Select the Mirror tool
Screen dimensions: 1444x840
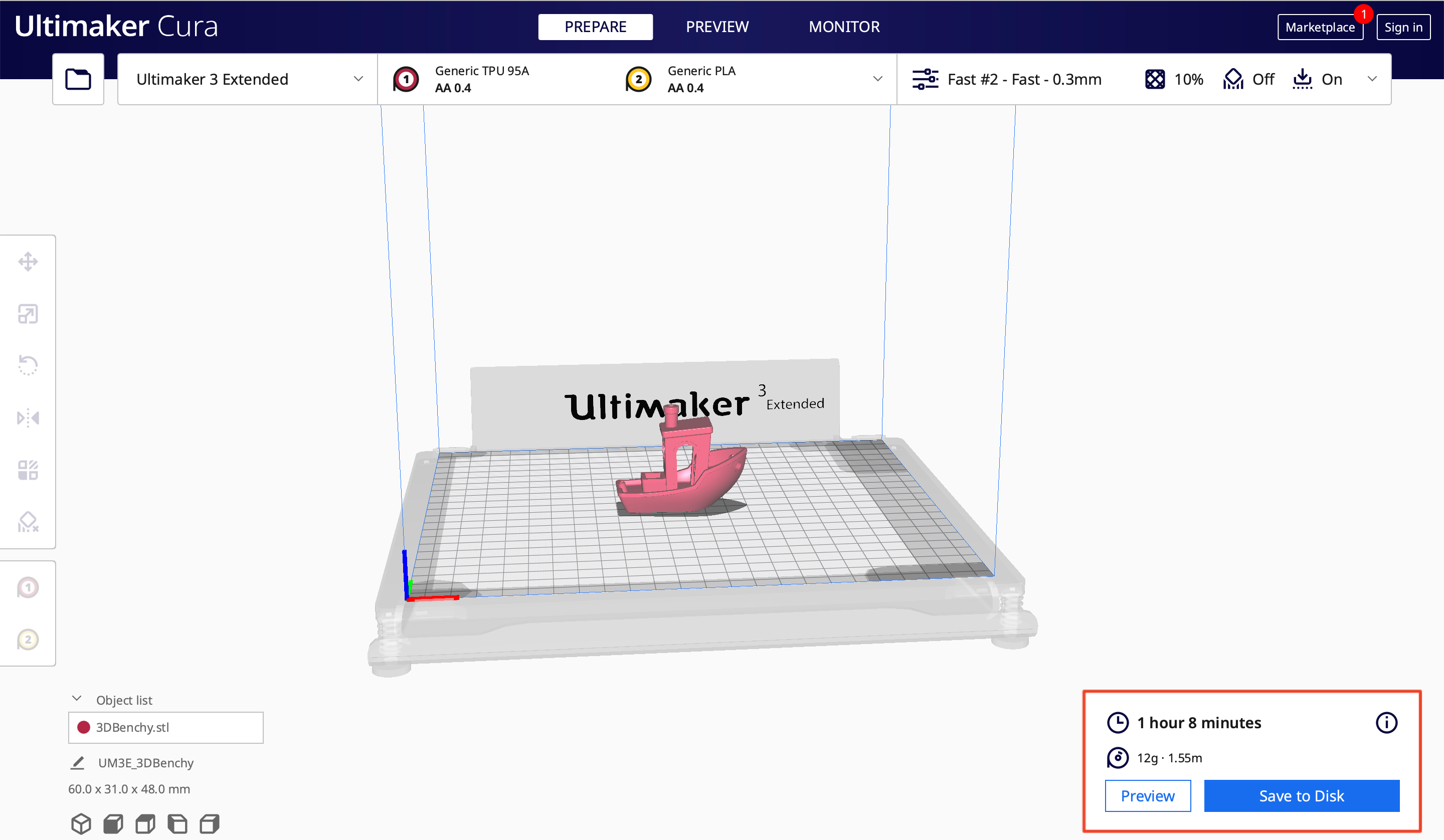click(28, 417)
